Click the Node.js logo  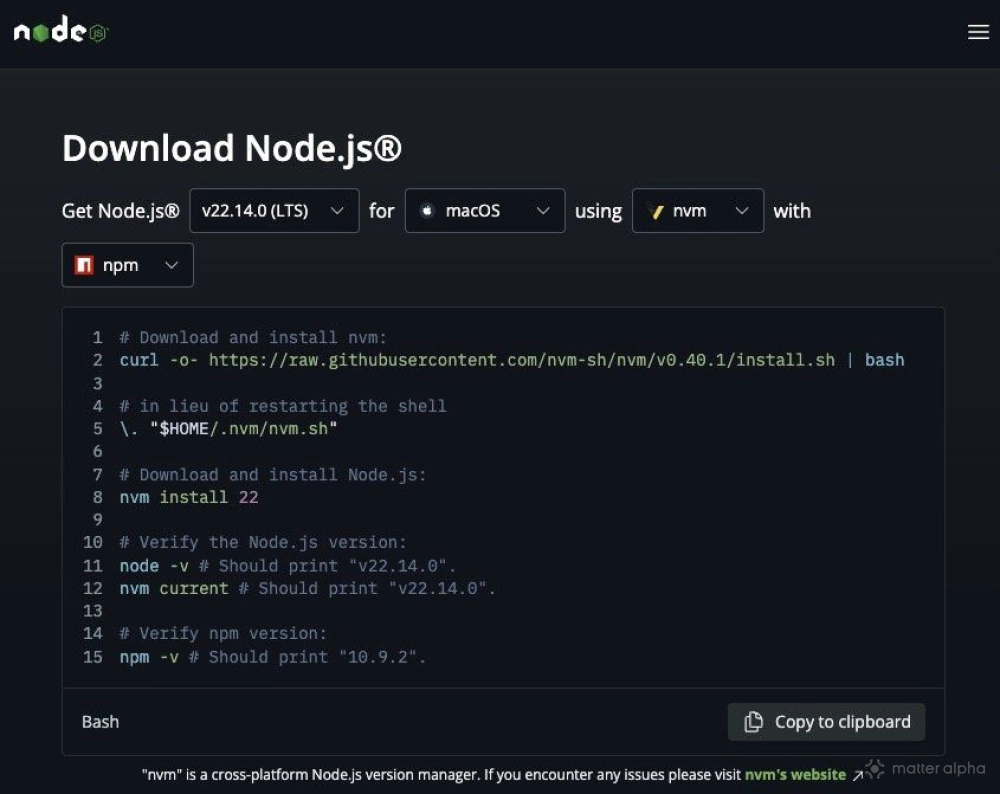[60, 32]
